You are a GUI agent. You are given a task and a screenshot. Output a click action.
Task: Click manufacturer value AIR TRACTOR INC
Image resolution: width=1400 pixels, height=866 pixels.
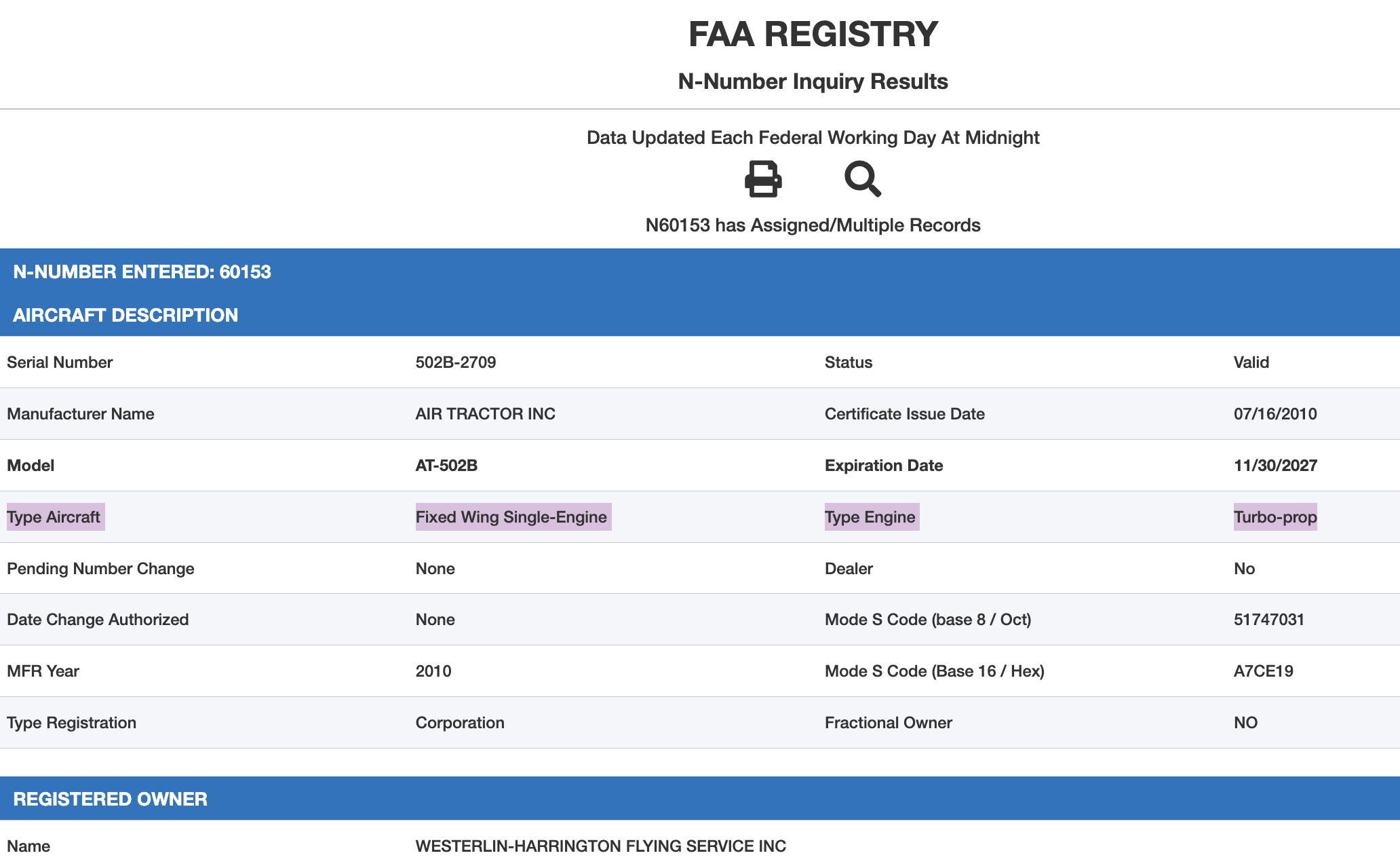(485, 414)
